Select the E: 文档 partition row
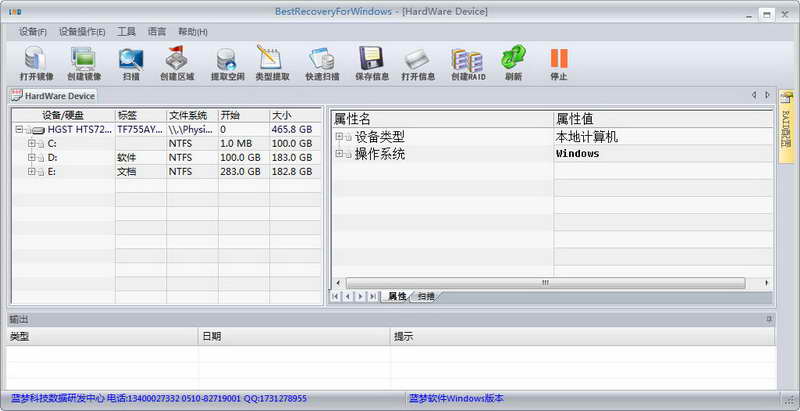This screenshot has width=800, height=411. tap(167, 172)
